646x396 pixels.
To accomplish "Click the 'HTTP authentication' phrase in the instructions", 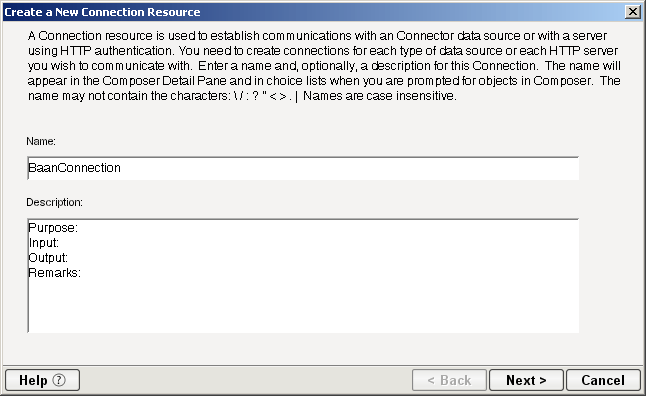I will (116, 51).
